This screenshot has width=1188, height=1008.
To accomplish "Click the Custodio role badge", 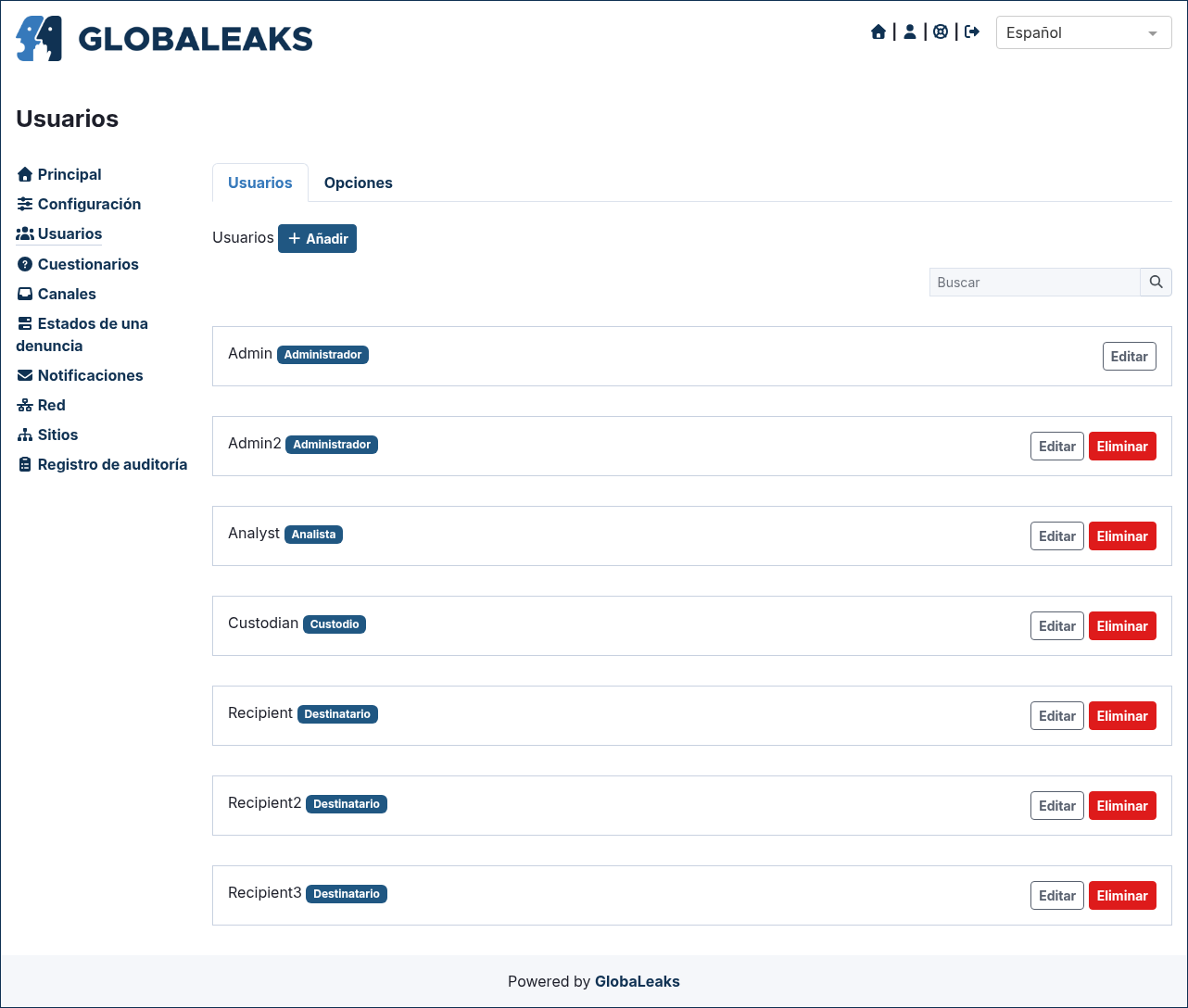I will pos(335,624).
